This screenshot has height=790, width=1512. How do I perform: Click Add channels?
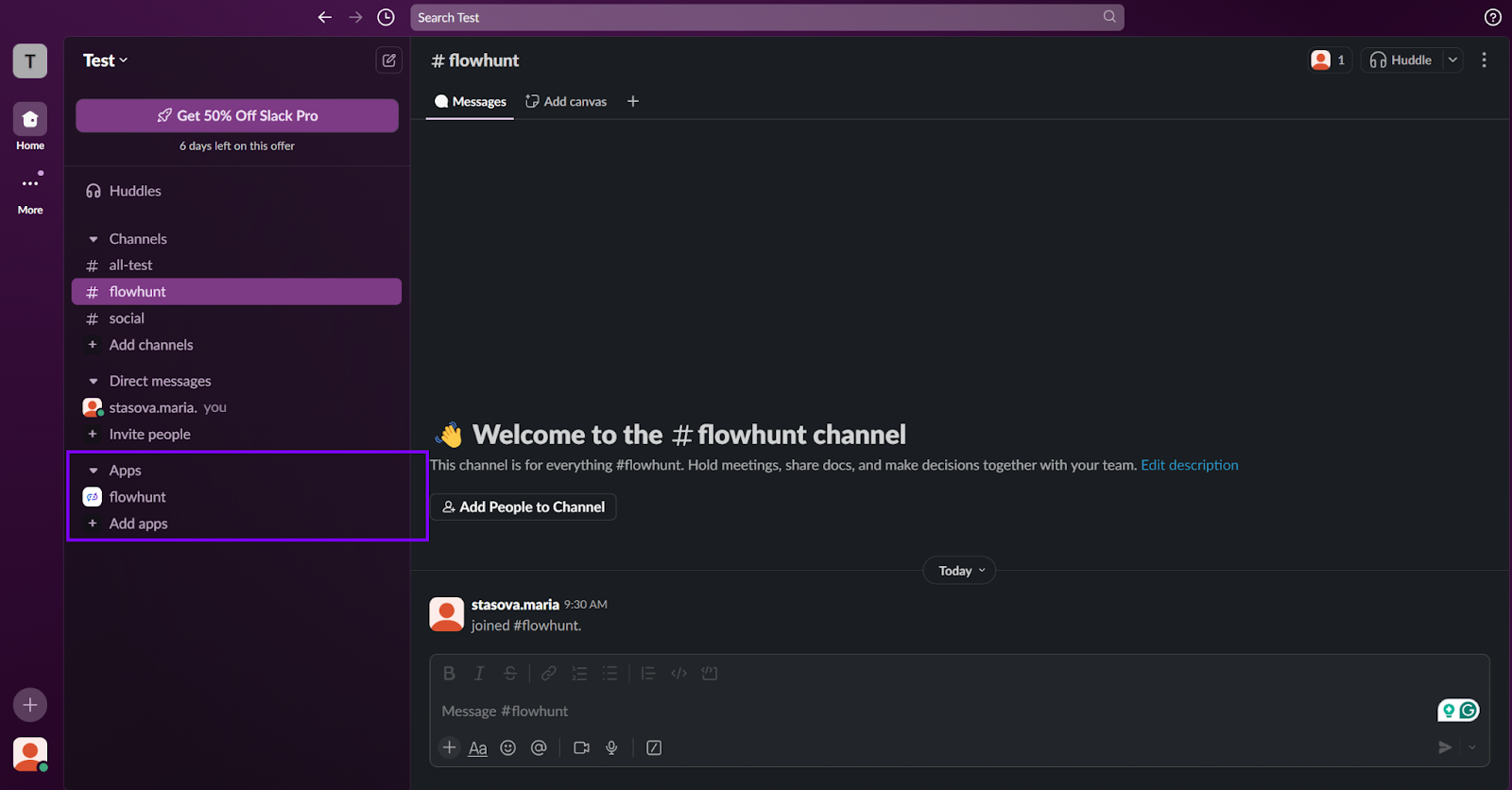[236, 345]
